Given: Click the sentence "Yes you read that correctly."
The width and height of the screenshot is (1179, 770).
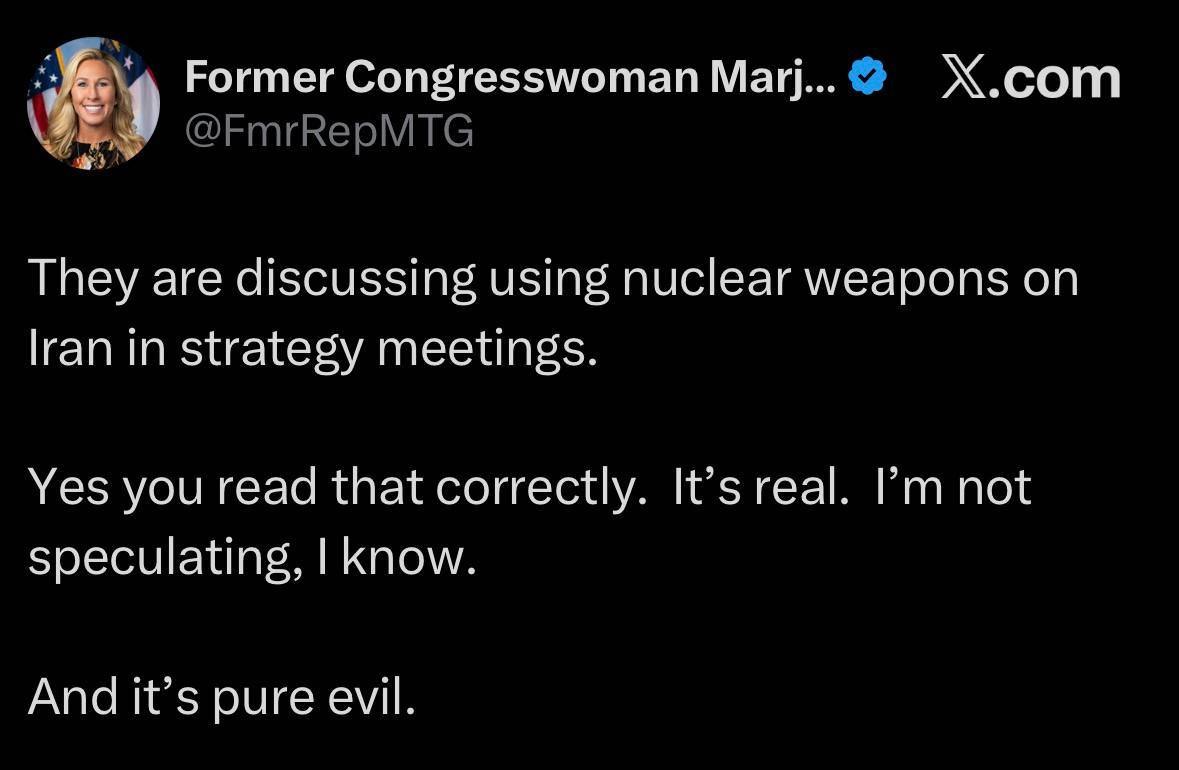Looking at the screenshot, I should click(338, 489).
